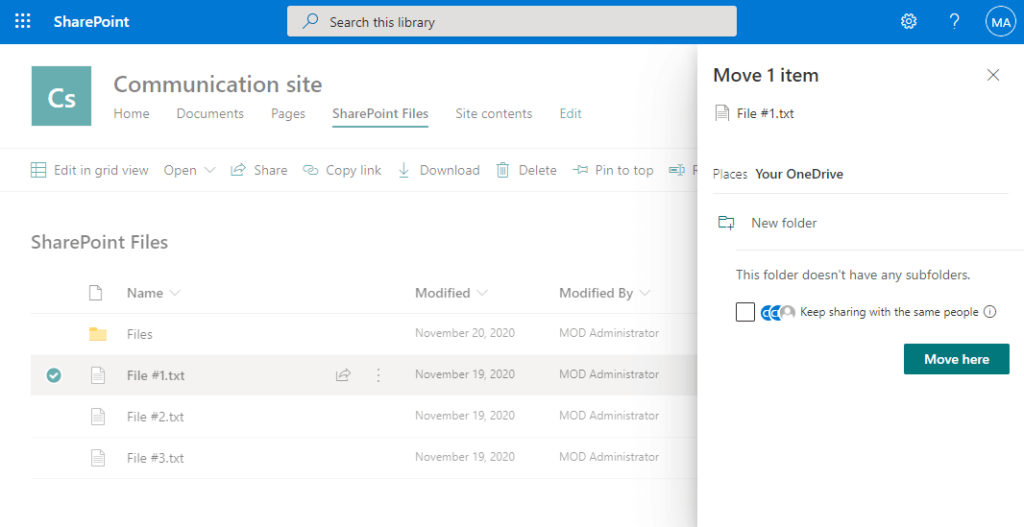Go to Site contents tab
The height and width of the screenshot is (527, 1024).
(x=494, y=114)
